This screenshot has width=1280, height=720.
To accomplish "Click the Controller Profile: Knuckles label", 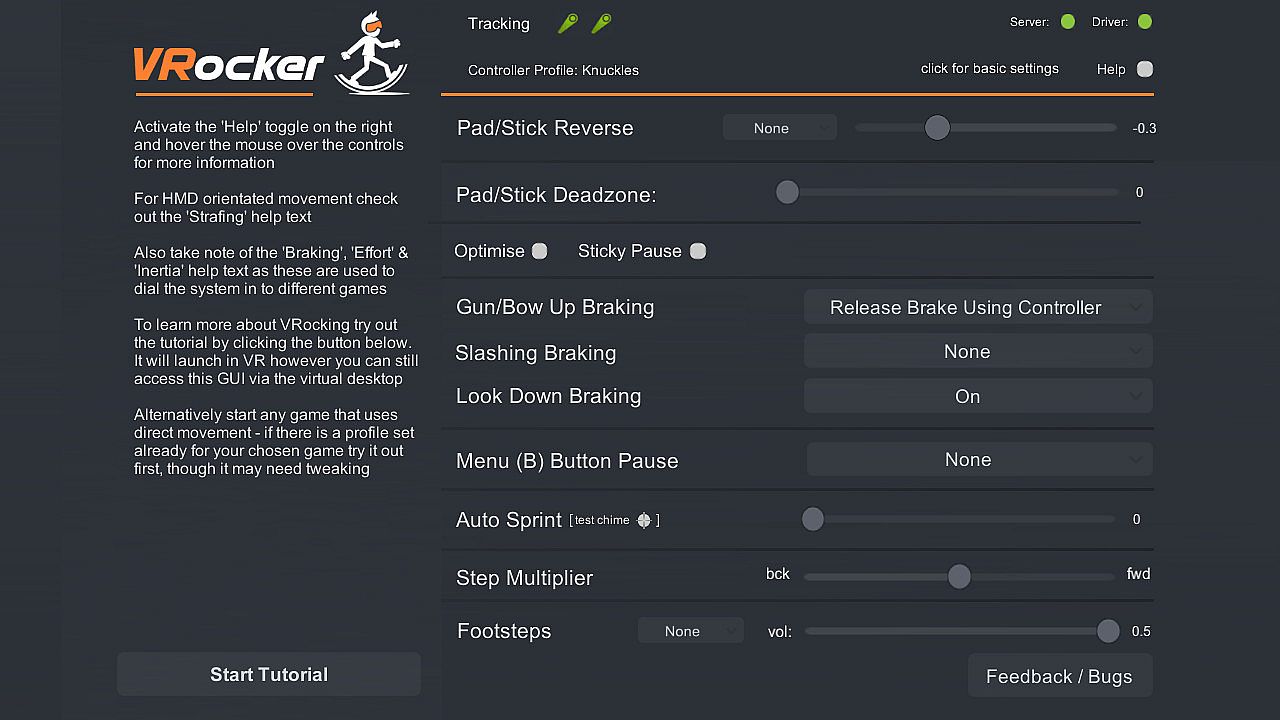I will (x=553, y=70).
